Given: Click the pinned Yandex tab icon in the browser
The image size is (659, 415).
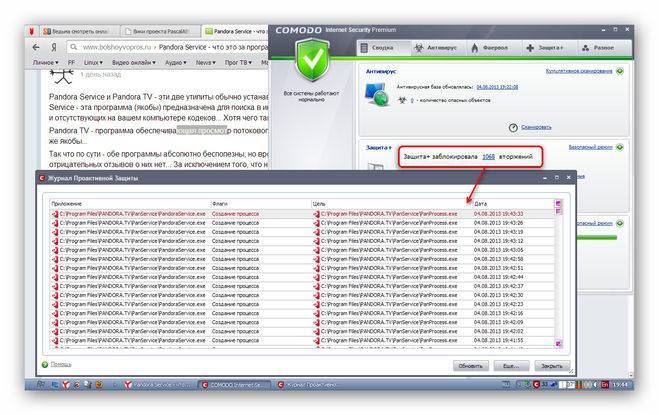Looking at the screenshot, I should [32, 32].
